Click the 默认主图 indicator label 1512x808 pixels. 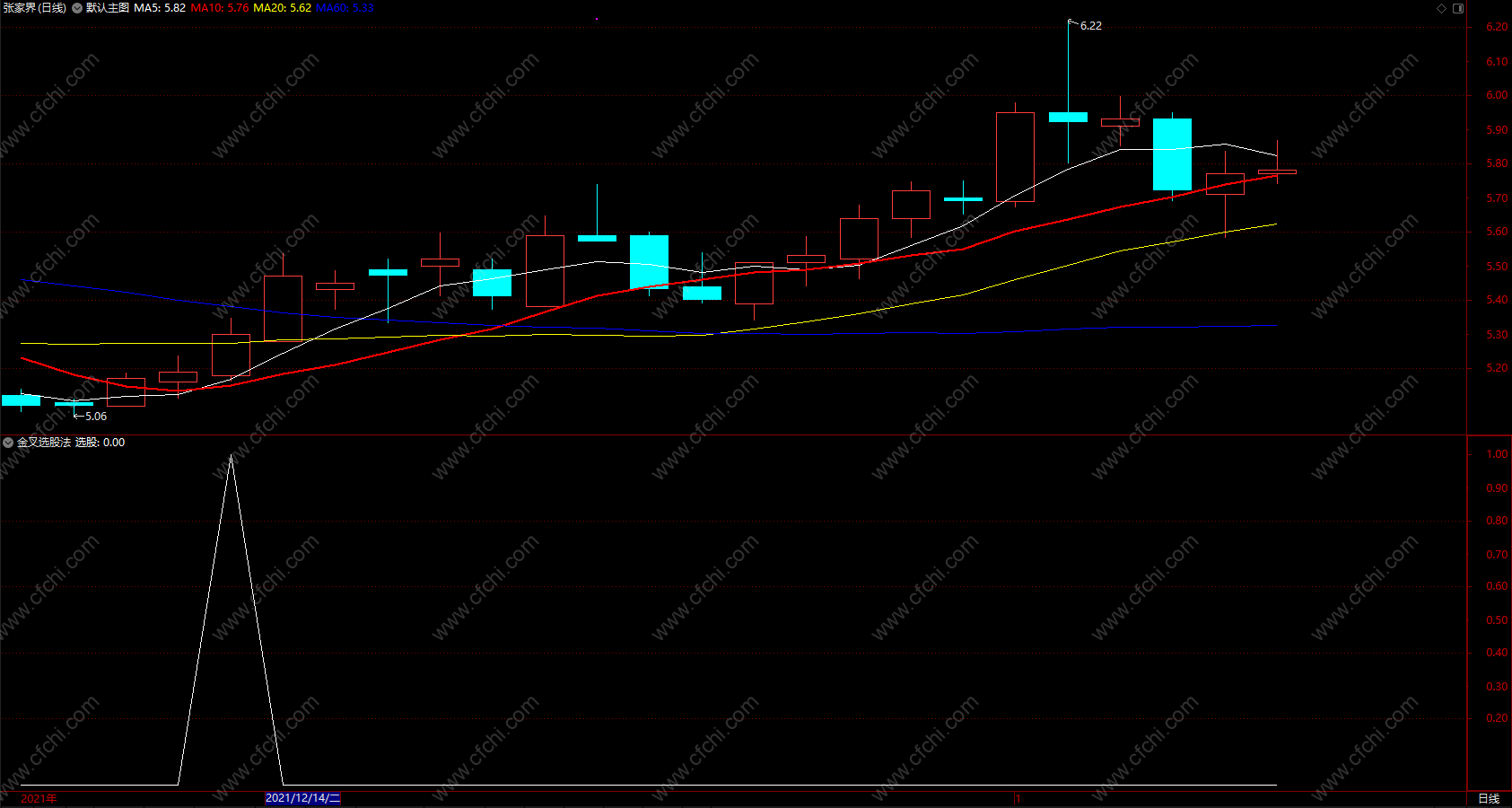[108, 8]
